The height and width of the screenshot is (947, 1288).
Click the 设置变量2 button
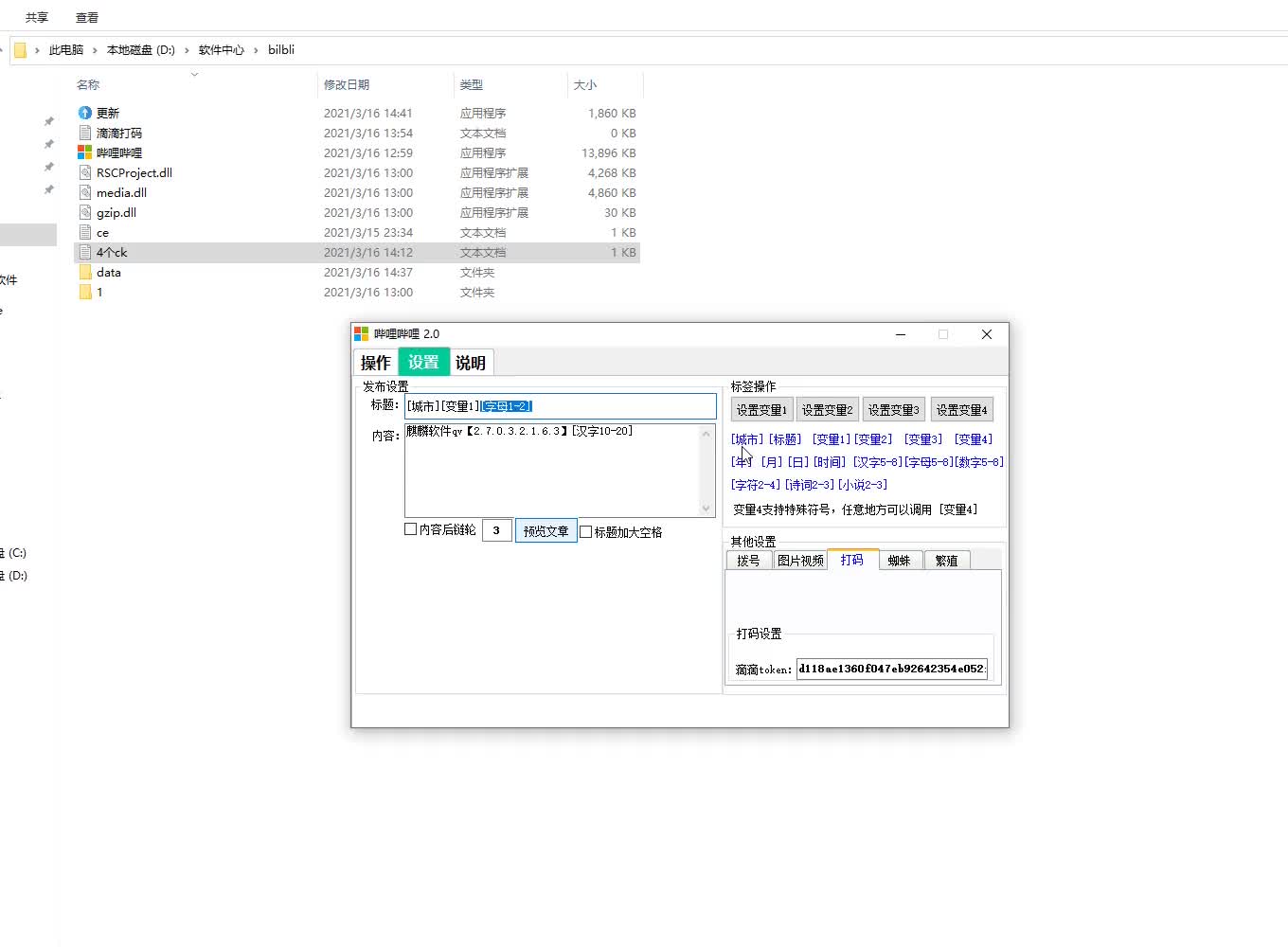(x=828, y=410)
